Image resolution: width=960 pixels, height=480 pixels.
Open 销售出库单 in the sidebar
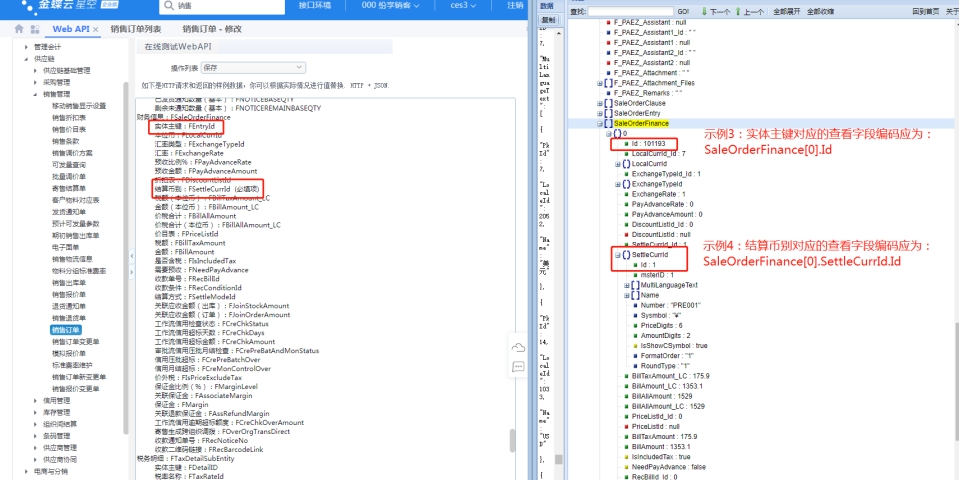pyautogui.click(x=69, y=283)
